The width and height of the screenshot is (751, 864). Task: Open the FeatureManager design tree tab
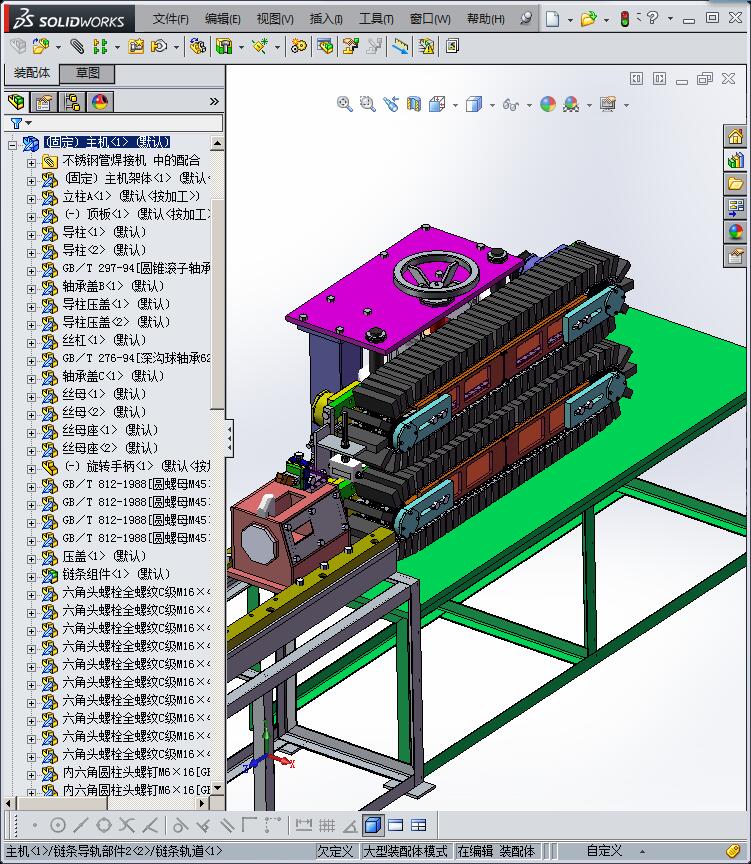click(x=17, y=102)
